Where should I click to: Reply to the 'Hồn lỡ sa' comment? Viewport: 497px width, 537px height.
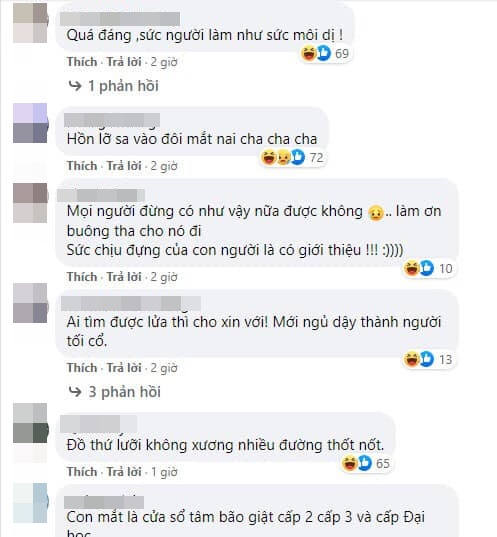pyautogui.click(x=124, y=166)
